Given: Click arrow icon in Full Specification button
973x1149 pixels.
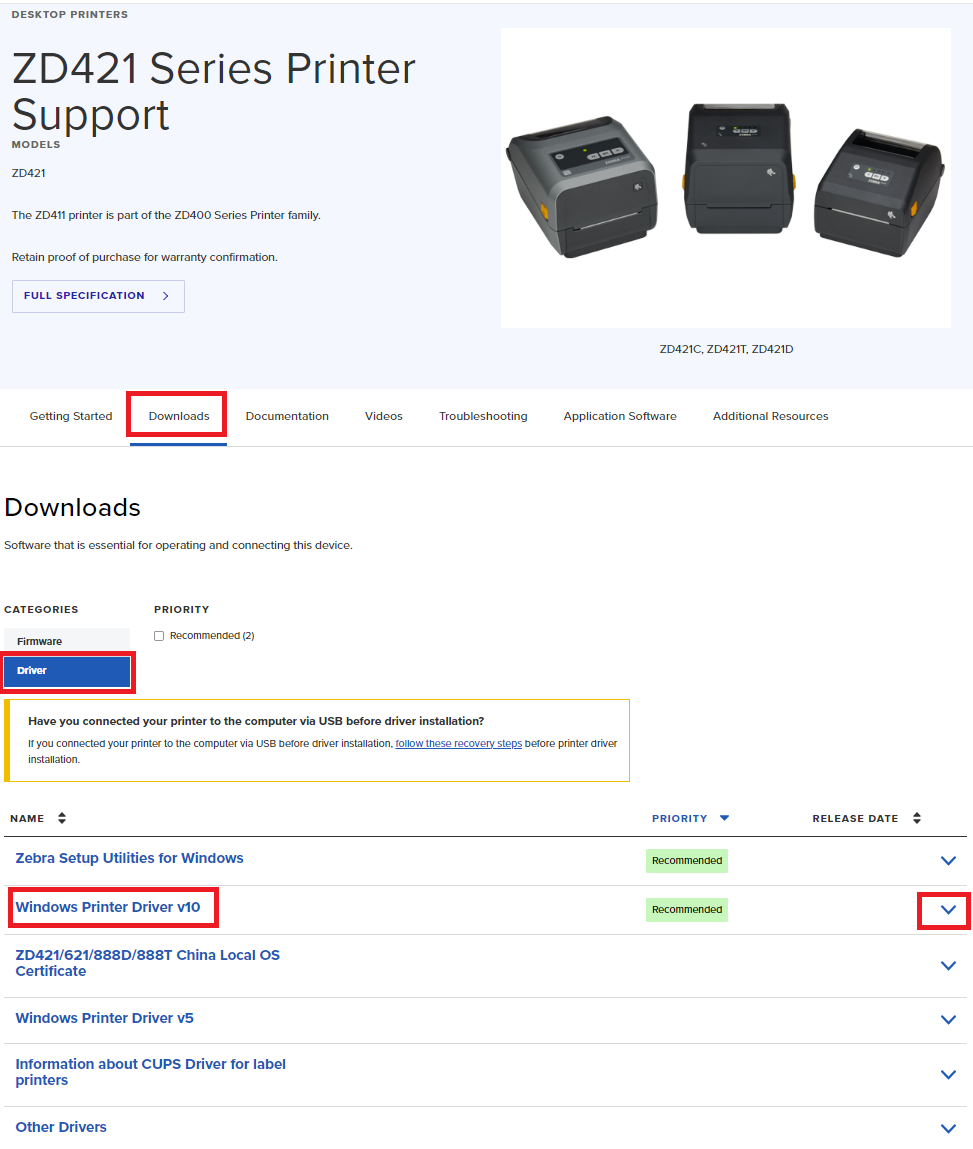Looking at the screenshot, I should (x=166, y=296).
